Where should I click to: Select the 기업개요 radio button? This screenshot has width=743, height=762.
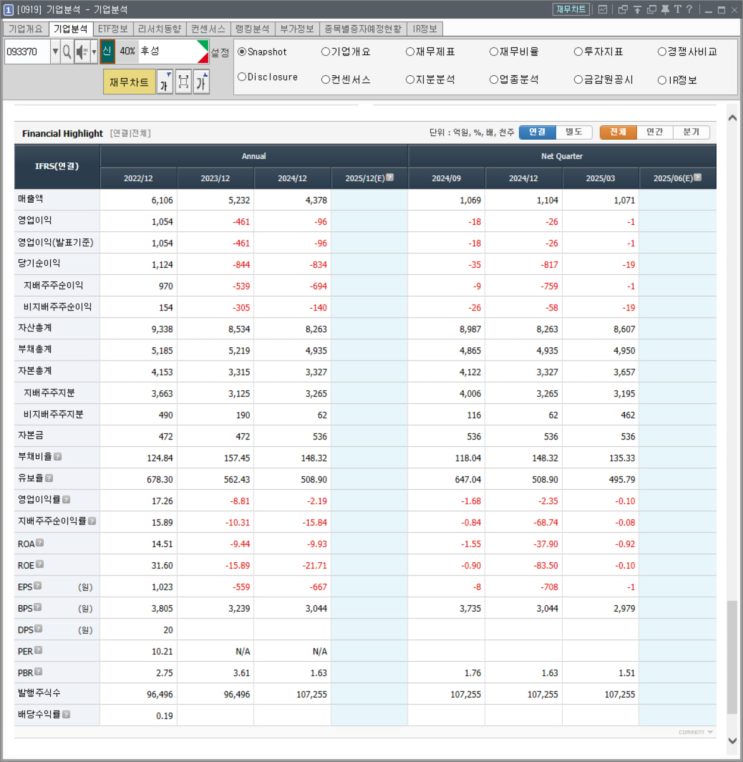tap(326, 52)
